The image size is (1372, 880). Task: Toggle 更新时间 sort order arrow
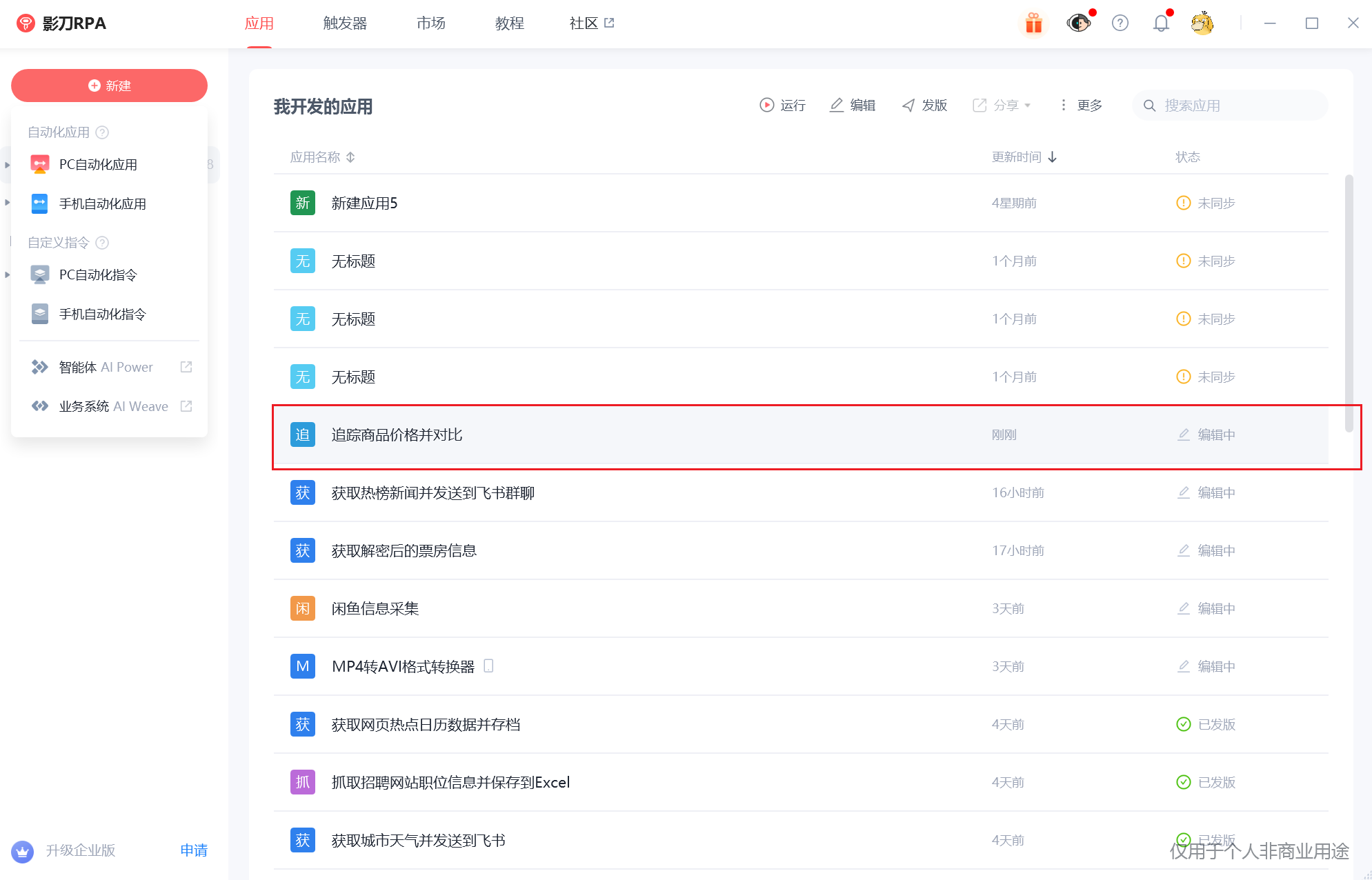click(1052, 157)
